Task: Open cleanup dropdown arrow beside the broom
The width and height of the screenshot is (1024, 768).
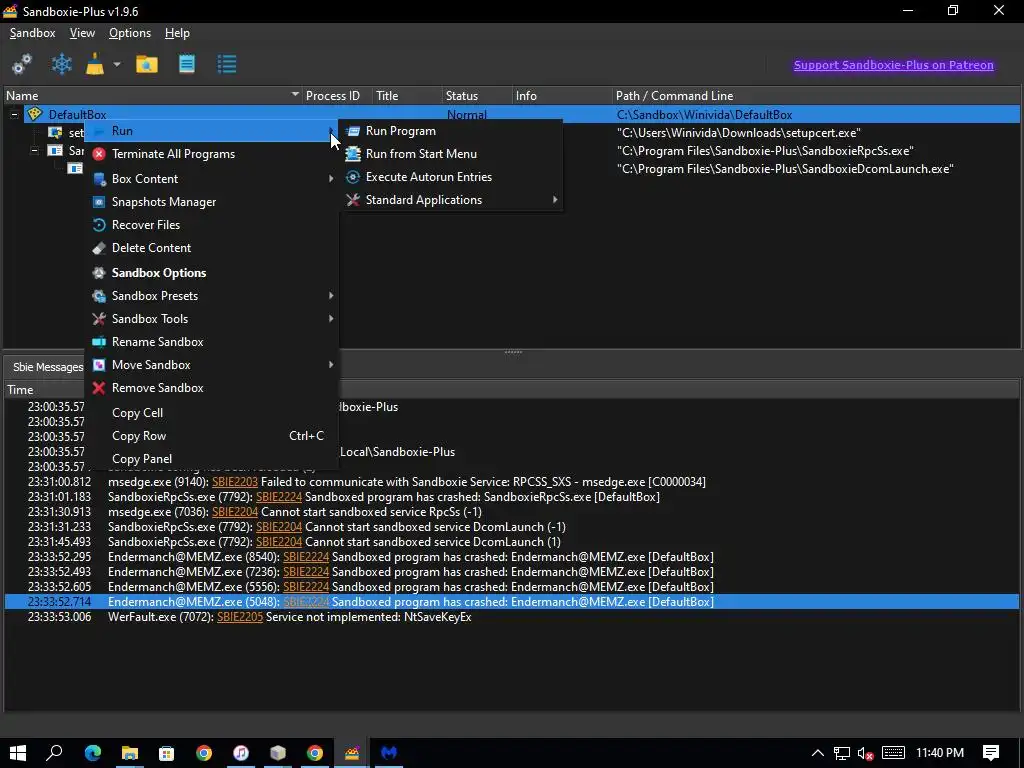Action: point(117,64)
